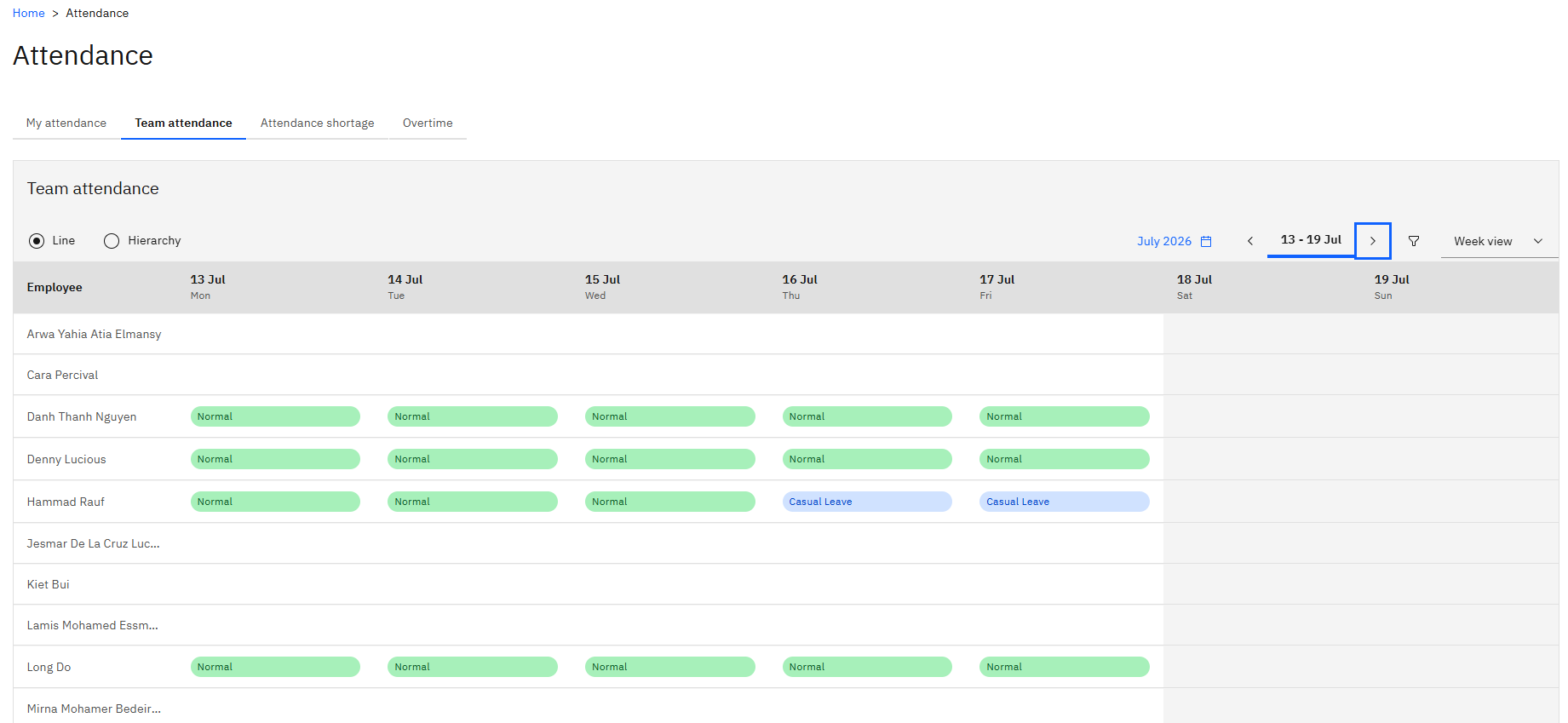Select employee Cara Percival row

coord(589,375)
